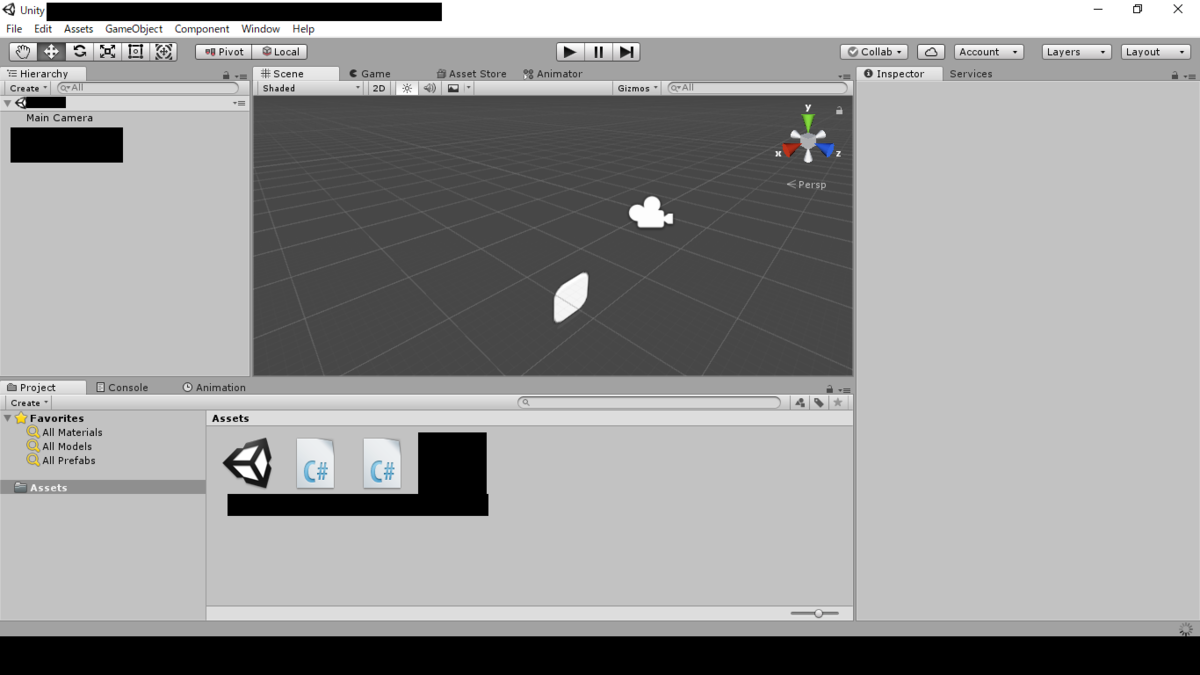Image resolution: width=1200 pixels, height=675 pixels.
Task: Select the Hand tool
Action: pos(23,52)
